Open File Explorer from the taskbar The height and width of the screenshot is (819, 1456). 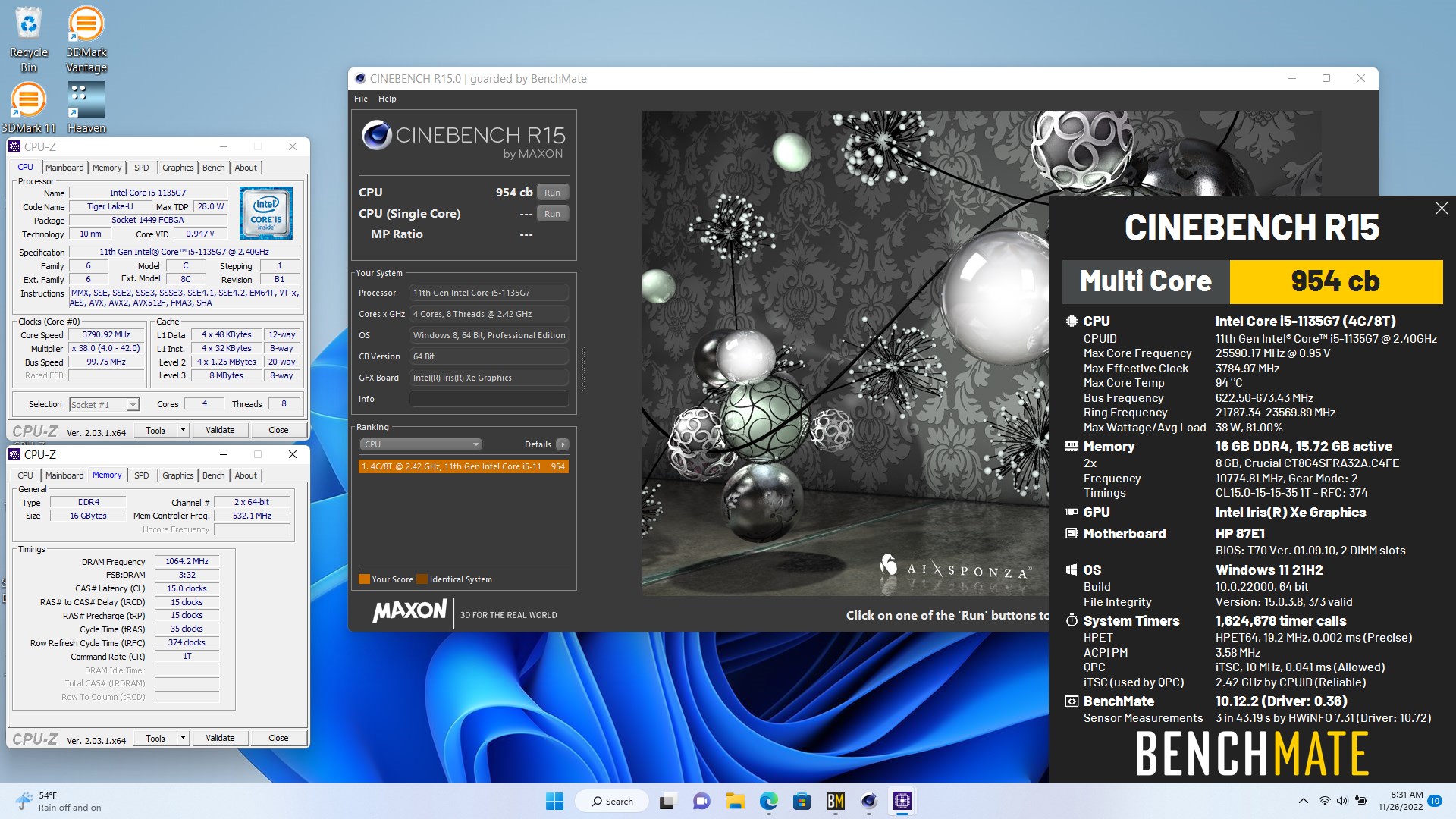[x=735, y=801]
